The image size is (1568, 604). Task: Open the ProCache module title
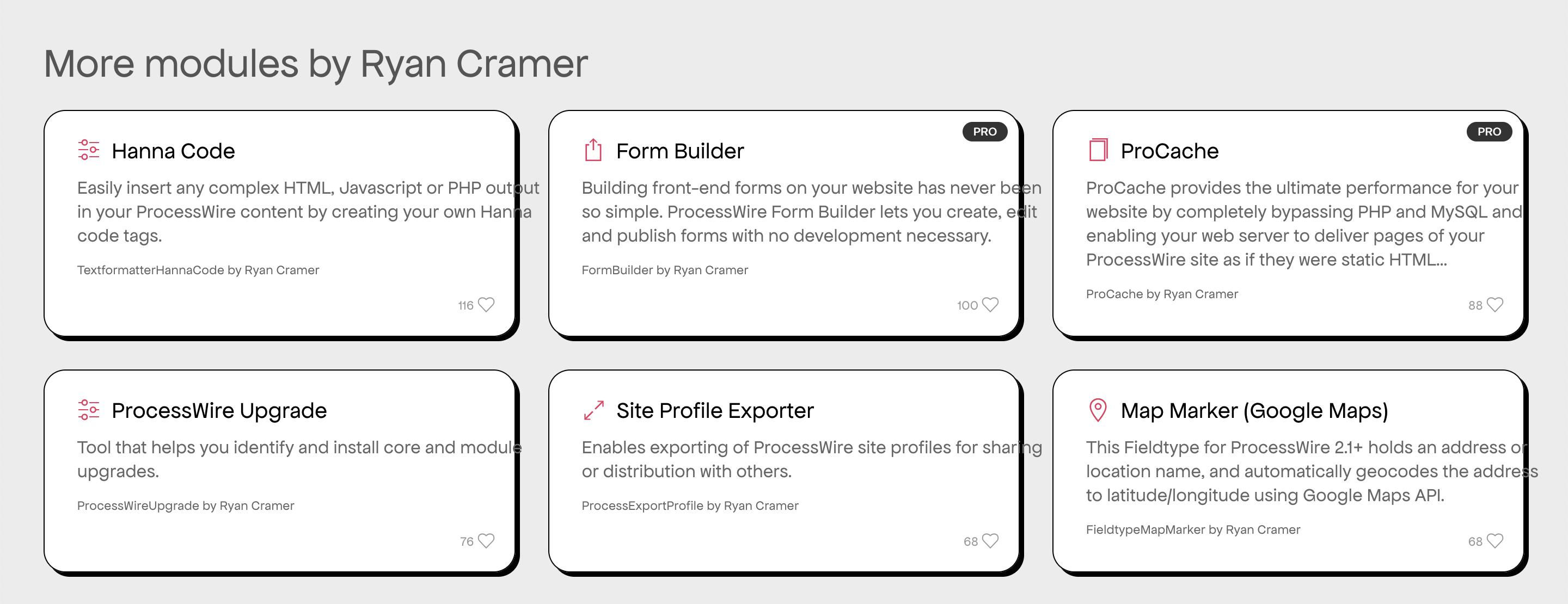pyautogui.click(x=1169, y=151)
